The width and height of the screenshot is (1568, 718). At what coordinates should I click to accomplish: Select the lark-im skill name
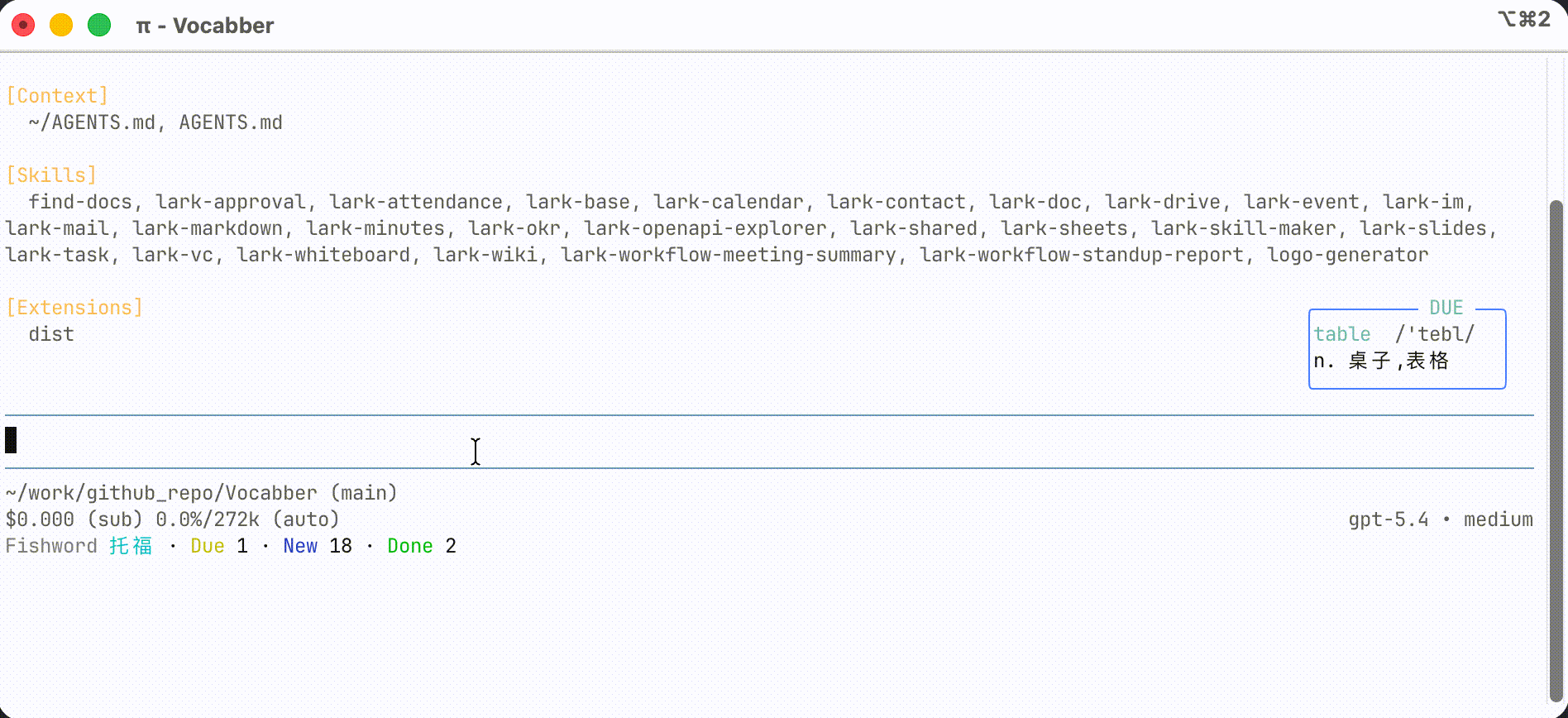click(x=1423, y=202)
